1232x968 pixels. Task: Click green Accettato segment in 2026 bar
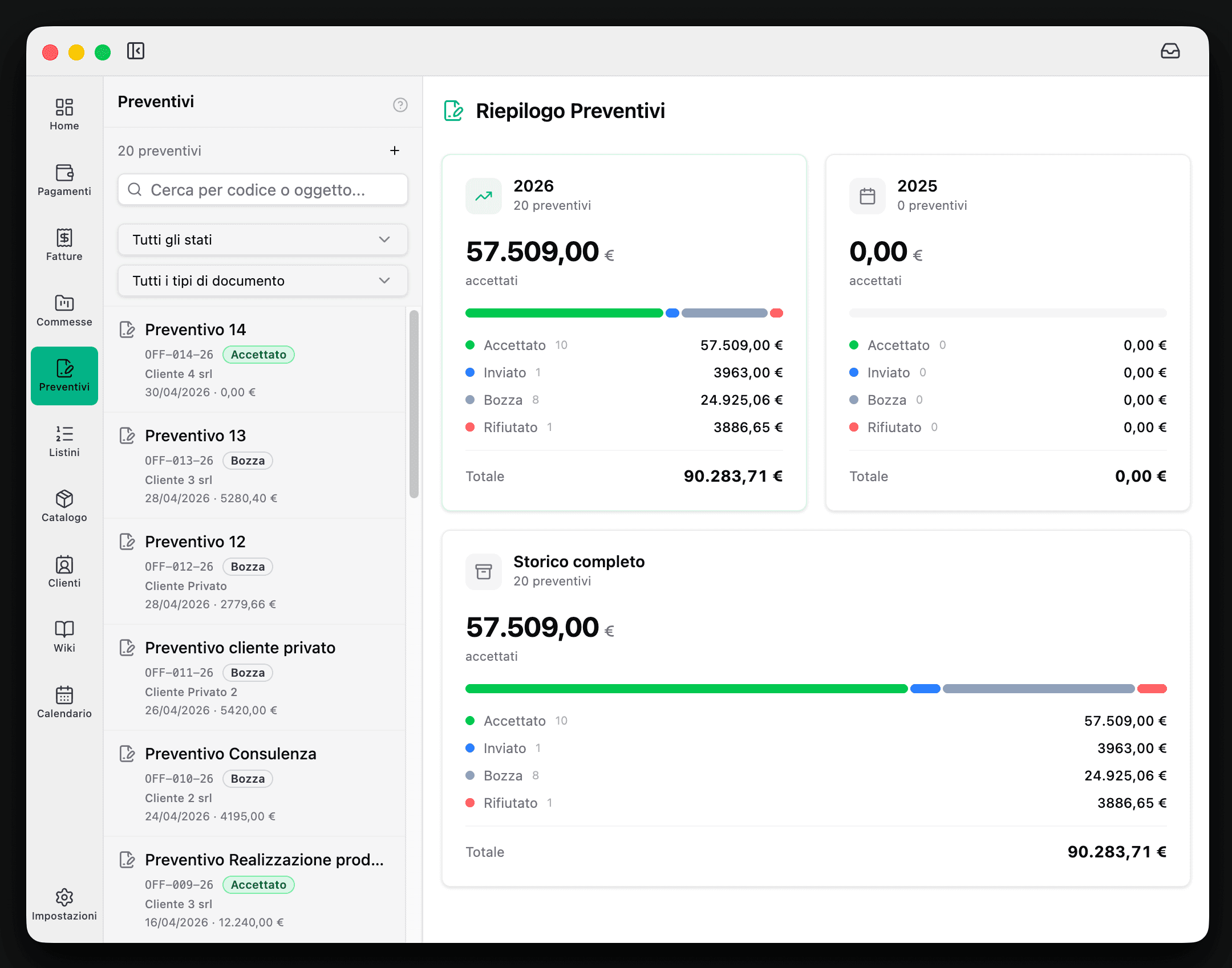point(564,313)
